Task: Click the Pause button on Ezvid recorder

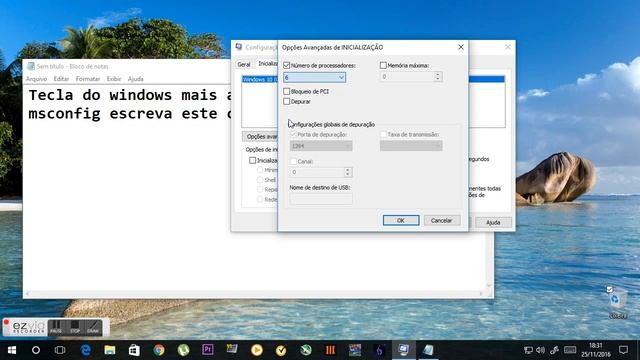Action: tap(56, 327)
